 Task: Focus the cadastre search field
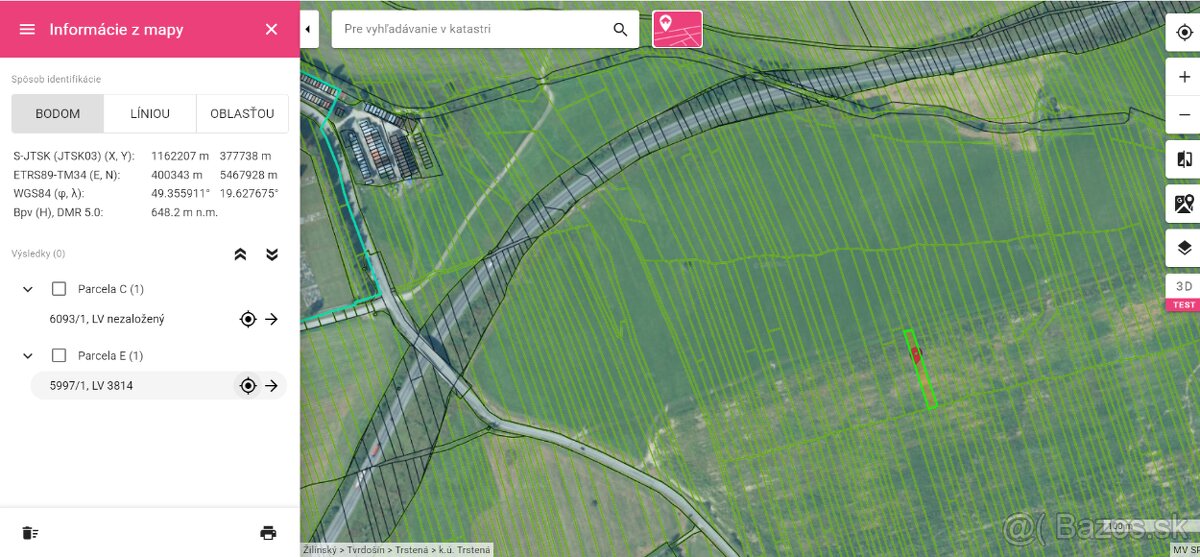[x=470, y=29]
